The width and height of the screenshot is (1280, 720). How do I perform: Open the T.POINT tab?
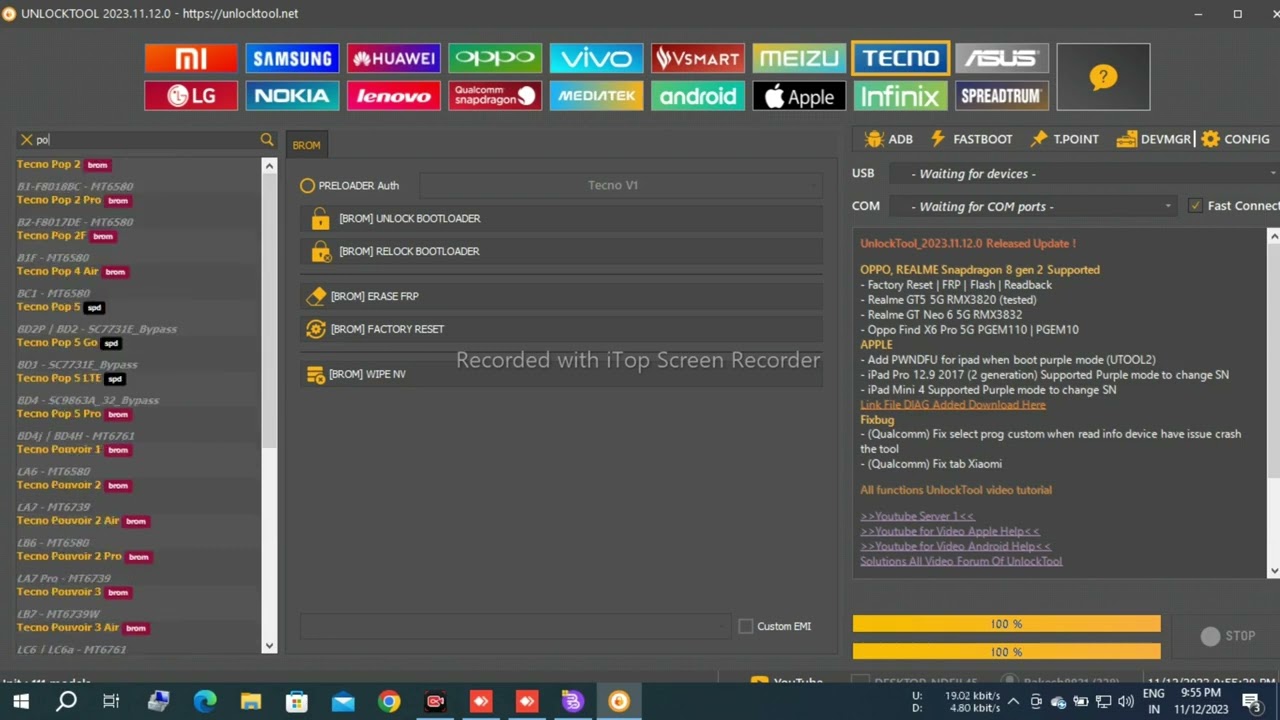[x=1064, y=139]
